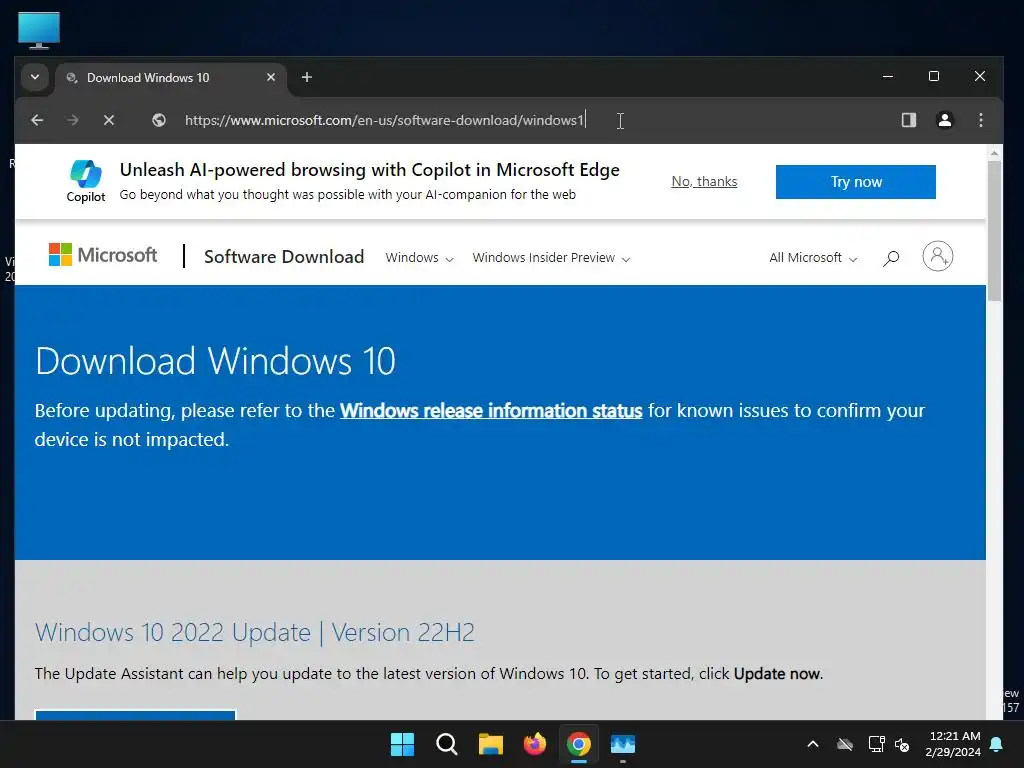The height and width of the screenshot is (768, 1024).
Task: Open Chrome side panel
Action: [x=908, y=120]
